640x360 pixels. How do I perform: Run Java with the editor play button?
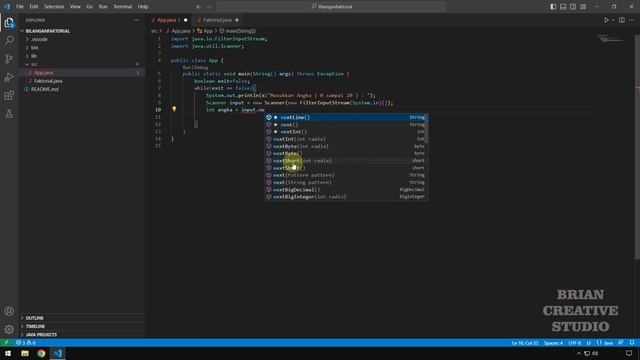pos(607,20)
